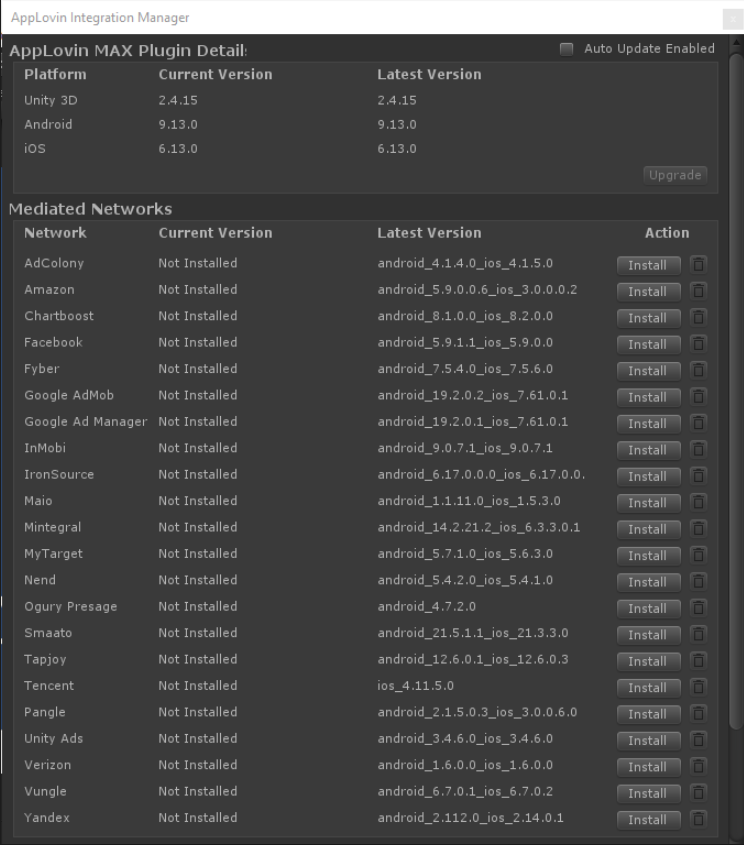Click the Vungle trash icon

[x=698, y=793]
